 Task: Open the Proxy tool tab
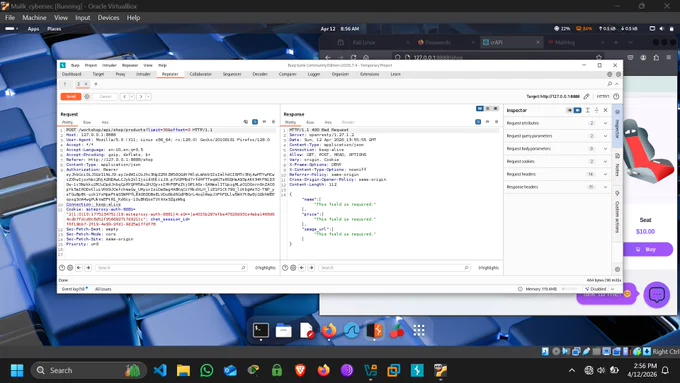point(120,74)
